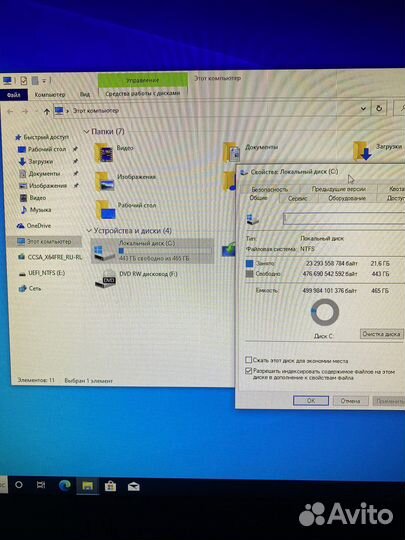Toggle Разрешить индексировать содержимое файлов checkbox
The image size is (405, 540).
point(248,371)
